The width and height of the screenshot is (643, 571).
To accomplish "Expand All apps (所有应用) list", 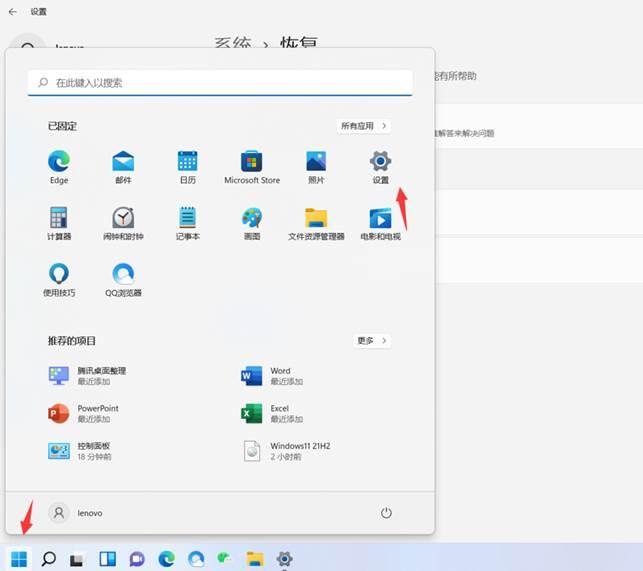I will [364, 126].
